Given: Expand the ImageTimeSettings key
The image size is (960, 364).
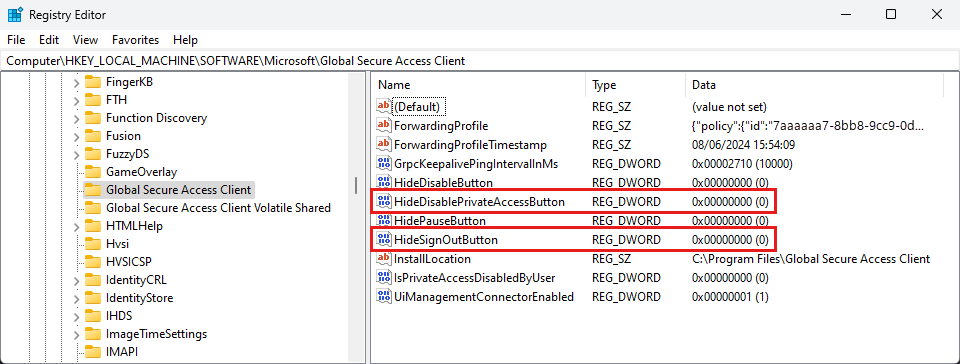Looking at the screenshot, I should (77, 335).
